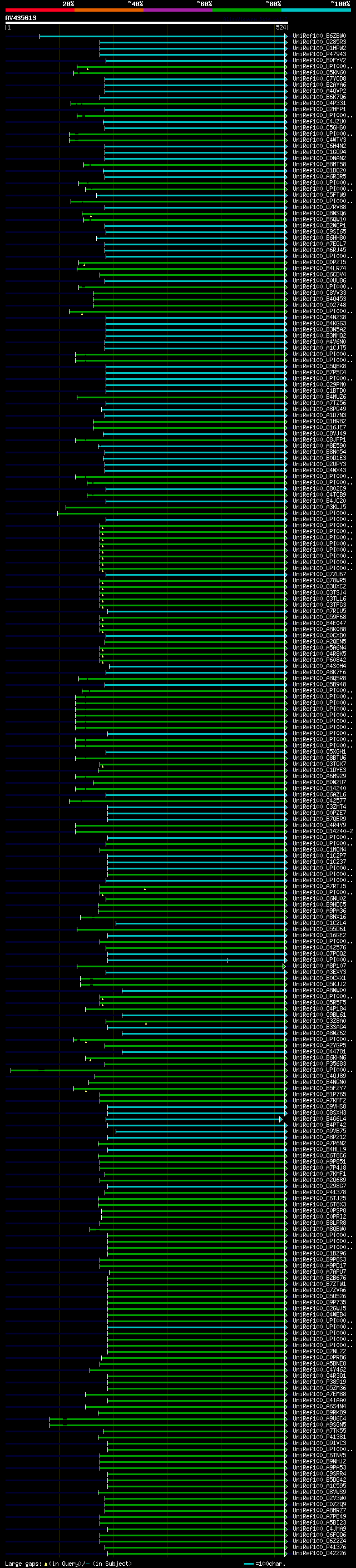
Task: Click the UniRef100_C3ZMT4 hit
Action: tap(319, 807)
